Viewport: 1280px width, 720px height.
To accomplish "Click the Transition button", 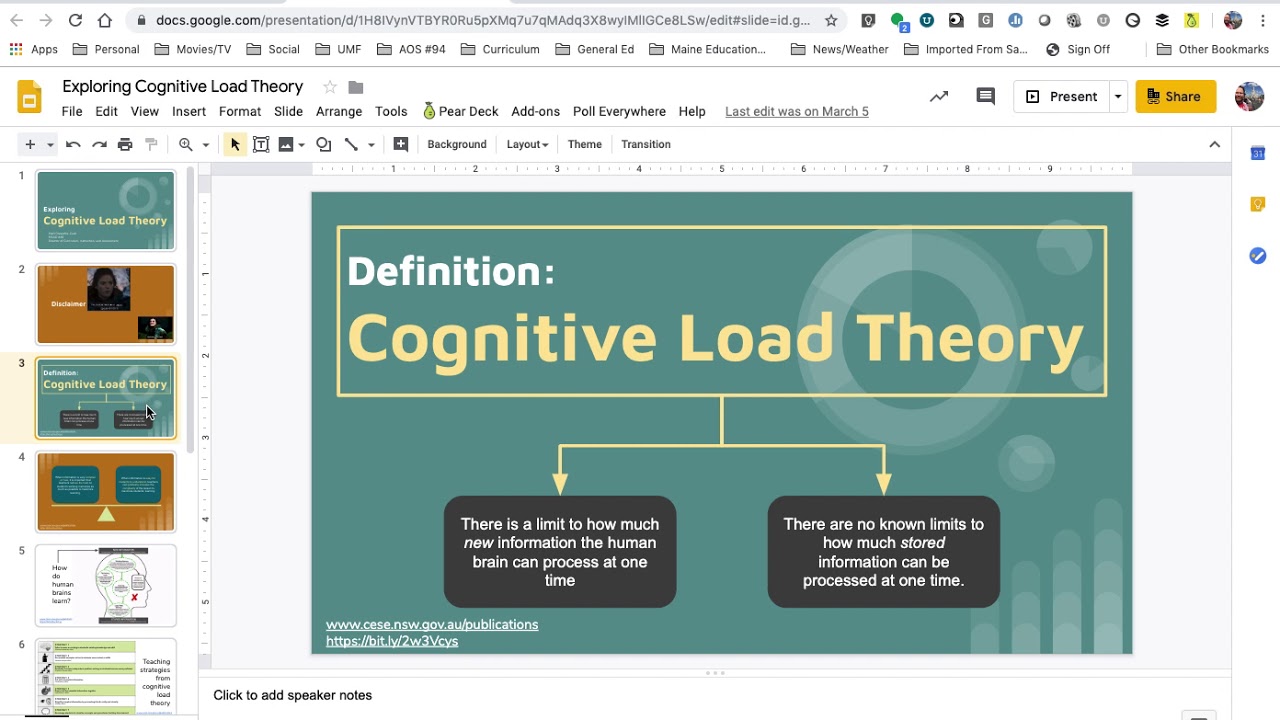I will click(x=646, y=144).
